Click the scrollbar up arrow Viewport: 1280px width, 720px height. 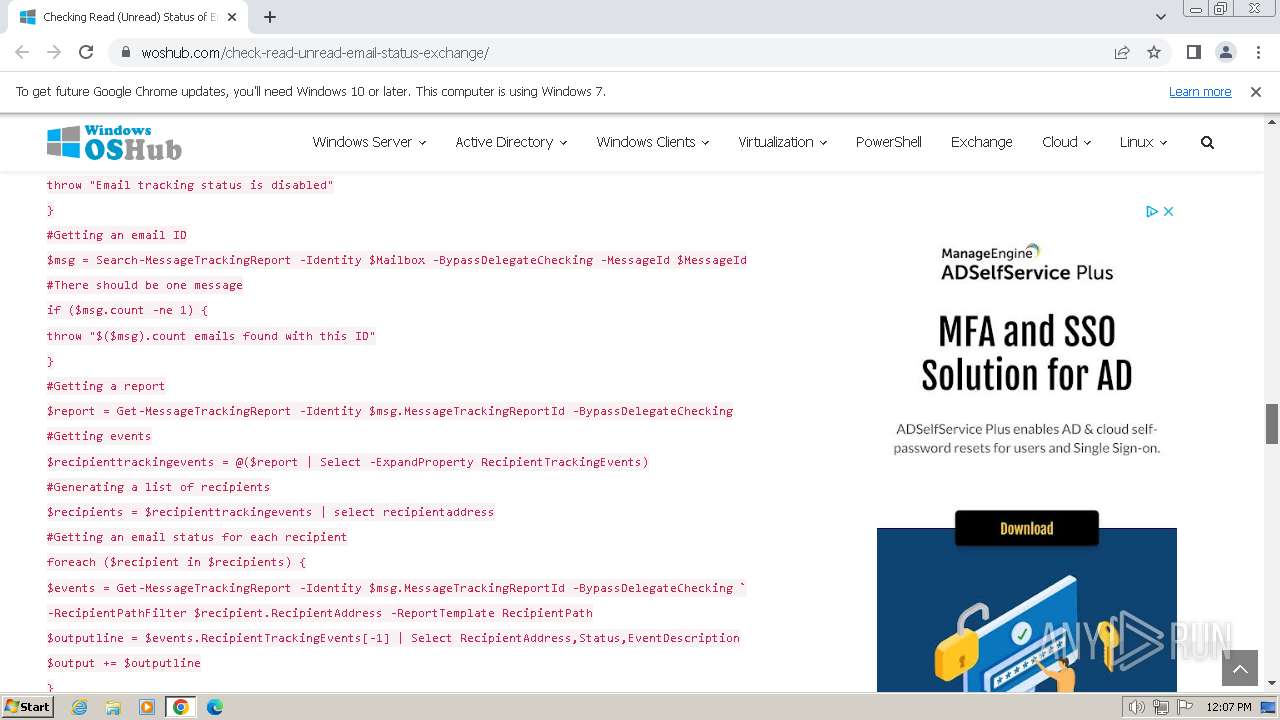pyautogui.click(x=1272, y=122)
